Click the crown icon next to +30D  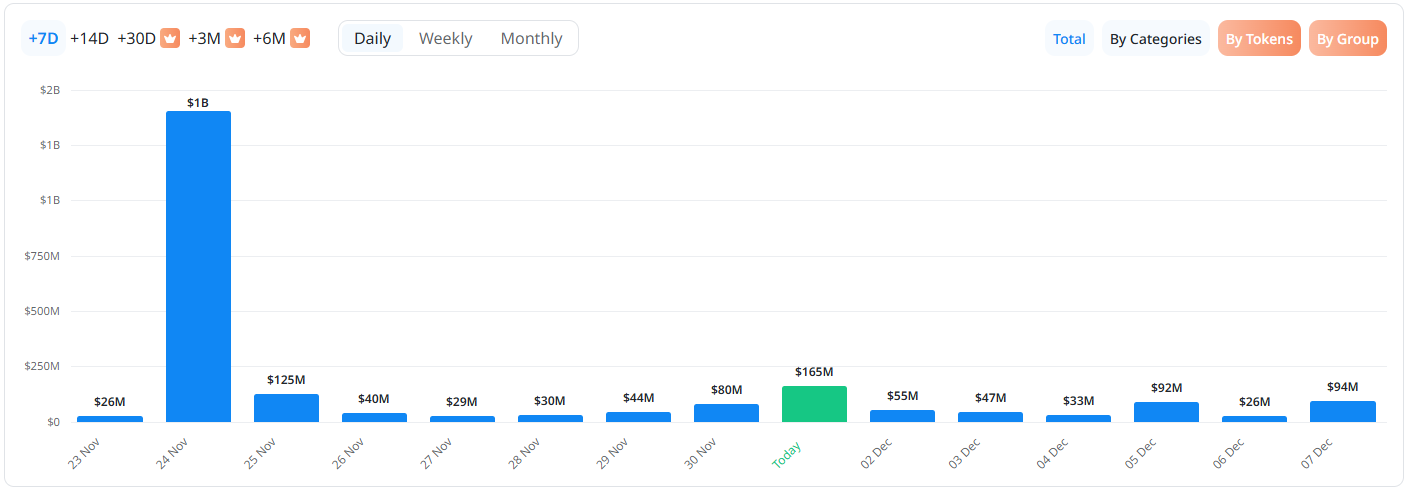pos(170,39)
